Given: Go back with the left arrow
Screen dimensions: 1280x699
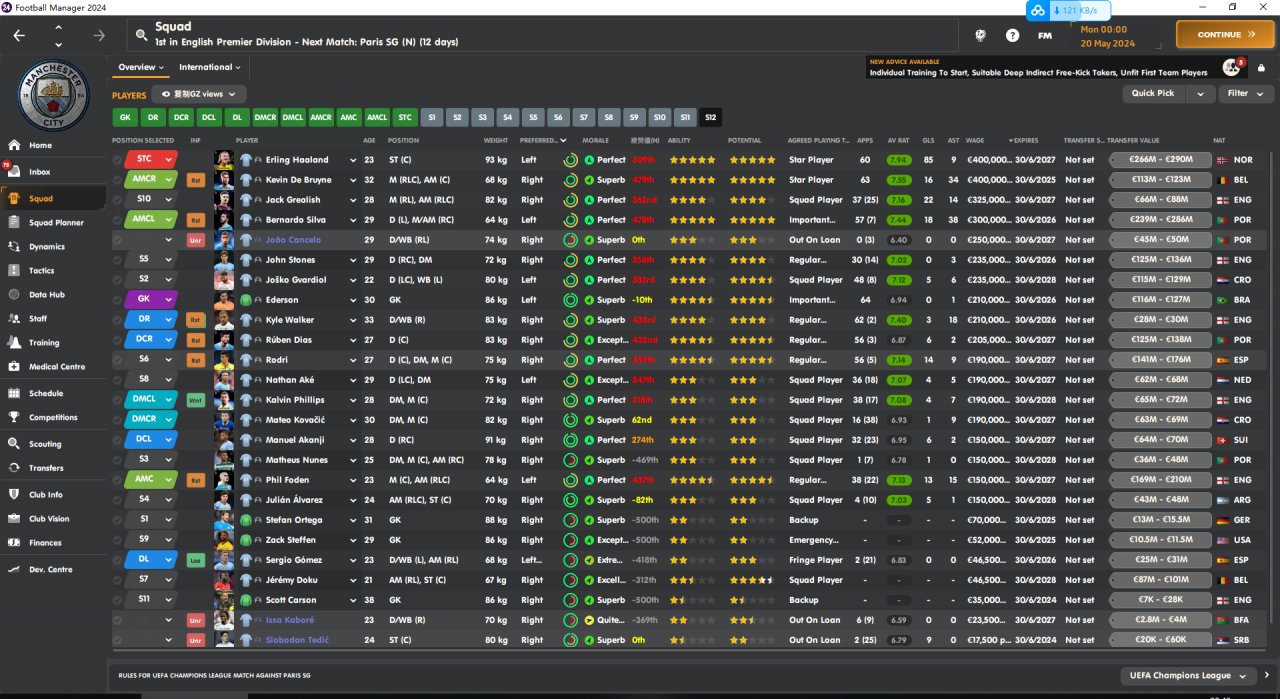Looking at the screenshot, I should click(19, 35).
